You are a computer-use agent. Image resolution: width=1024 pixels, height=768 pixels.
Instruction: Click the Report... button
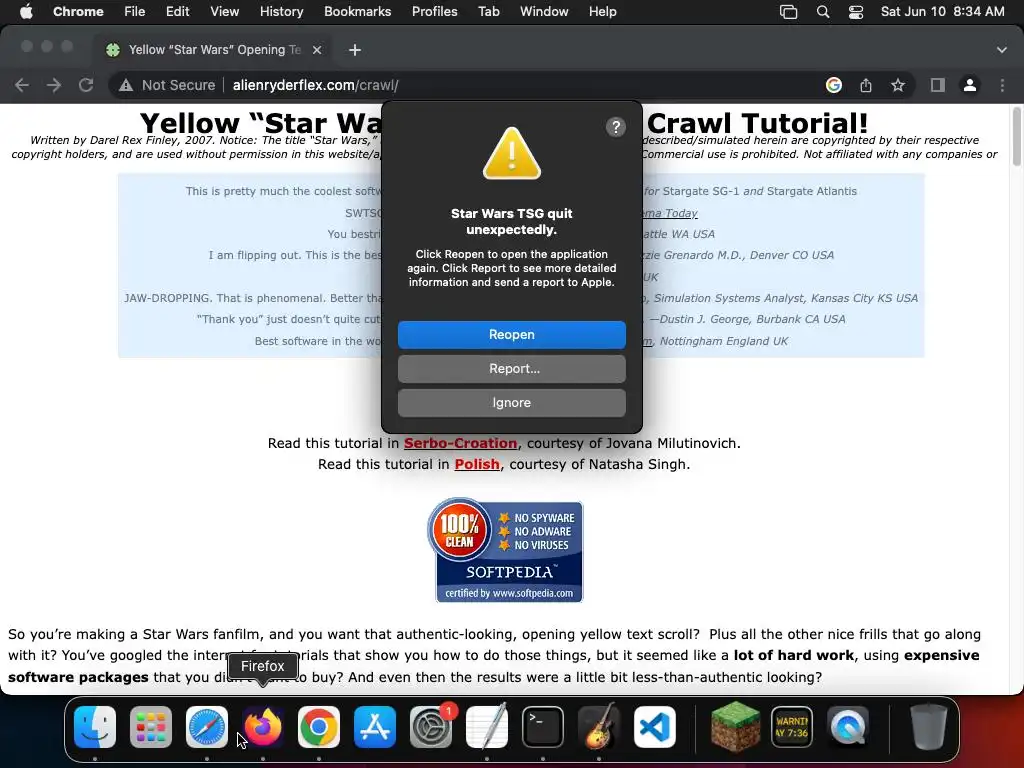click(511, 368)
